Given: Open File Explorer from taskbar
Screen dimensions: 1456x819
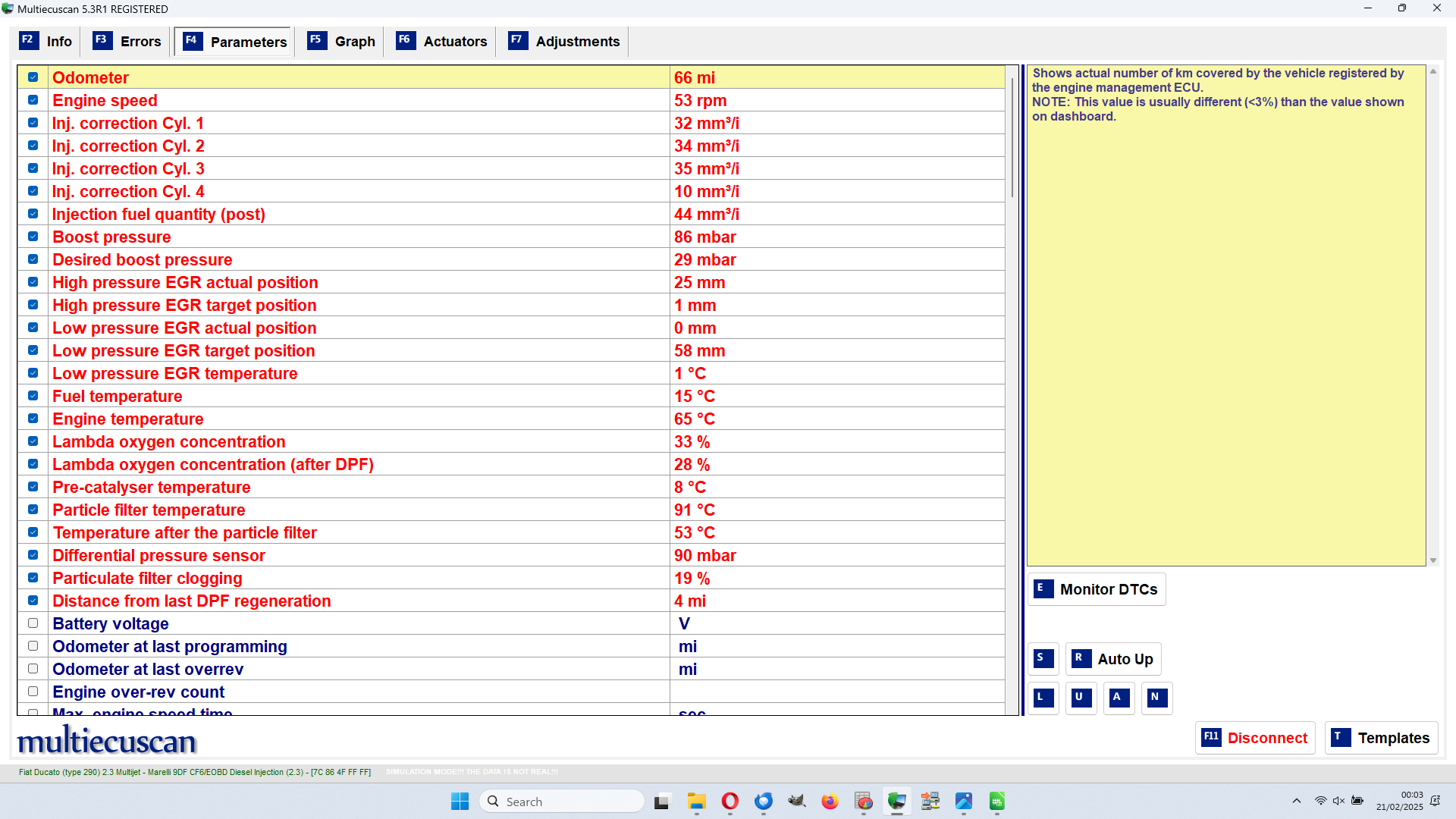Looking at the screenshot, I should click(696, 802).
